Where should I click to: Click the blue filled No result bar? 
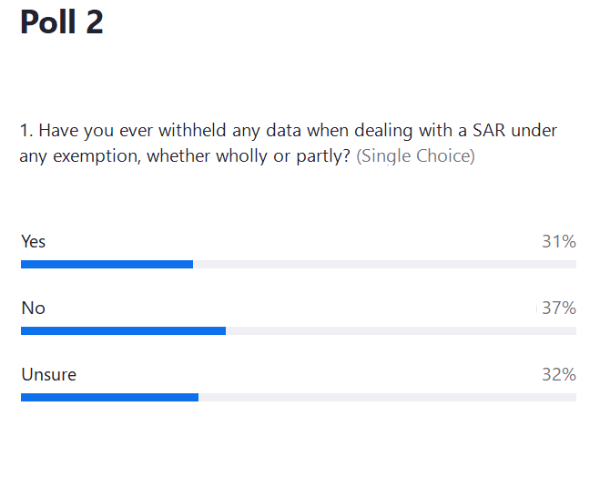click(123, 331)
